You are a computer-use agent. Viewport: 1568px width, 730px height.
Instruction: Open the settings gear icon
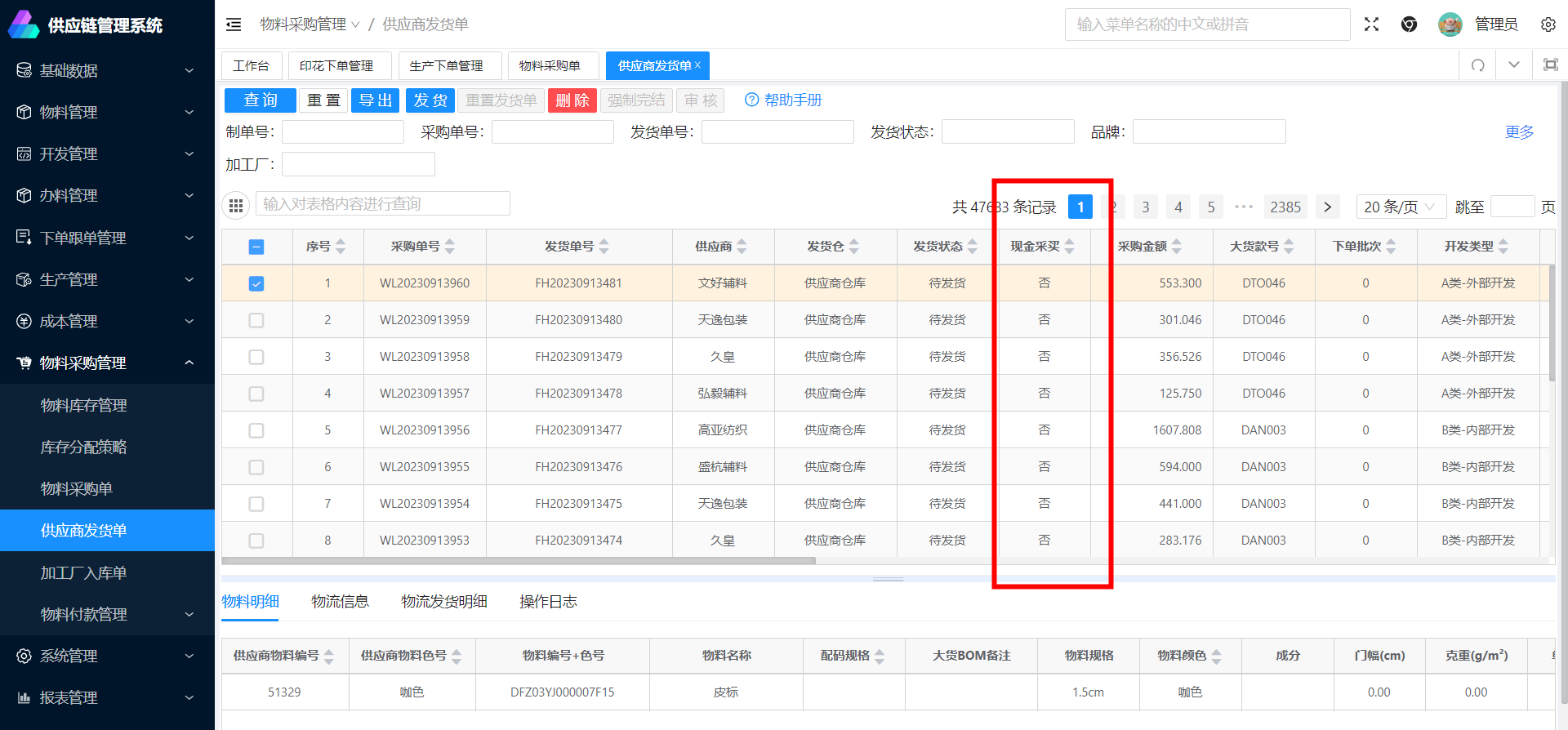(1548, 24)
